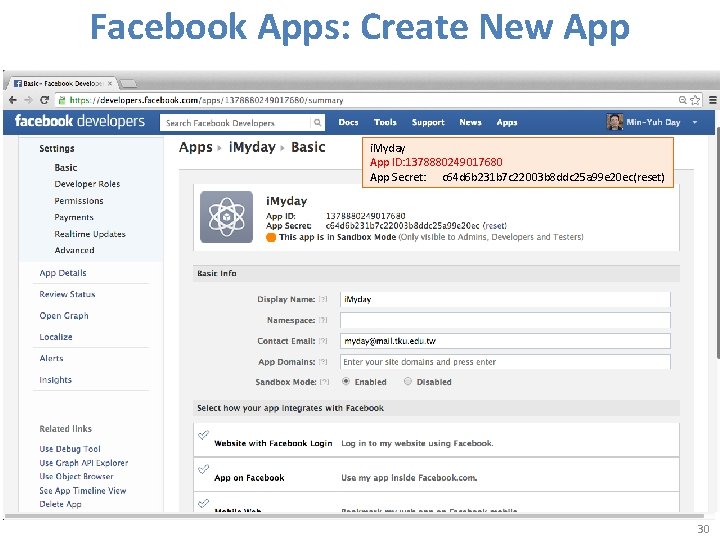Screen dimensions: 720x540
Task: Click the Contact Email help question mark
Action: (x=323, y=341)
